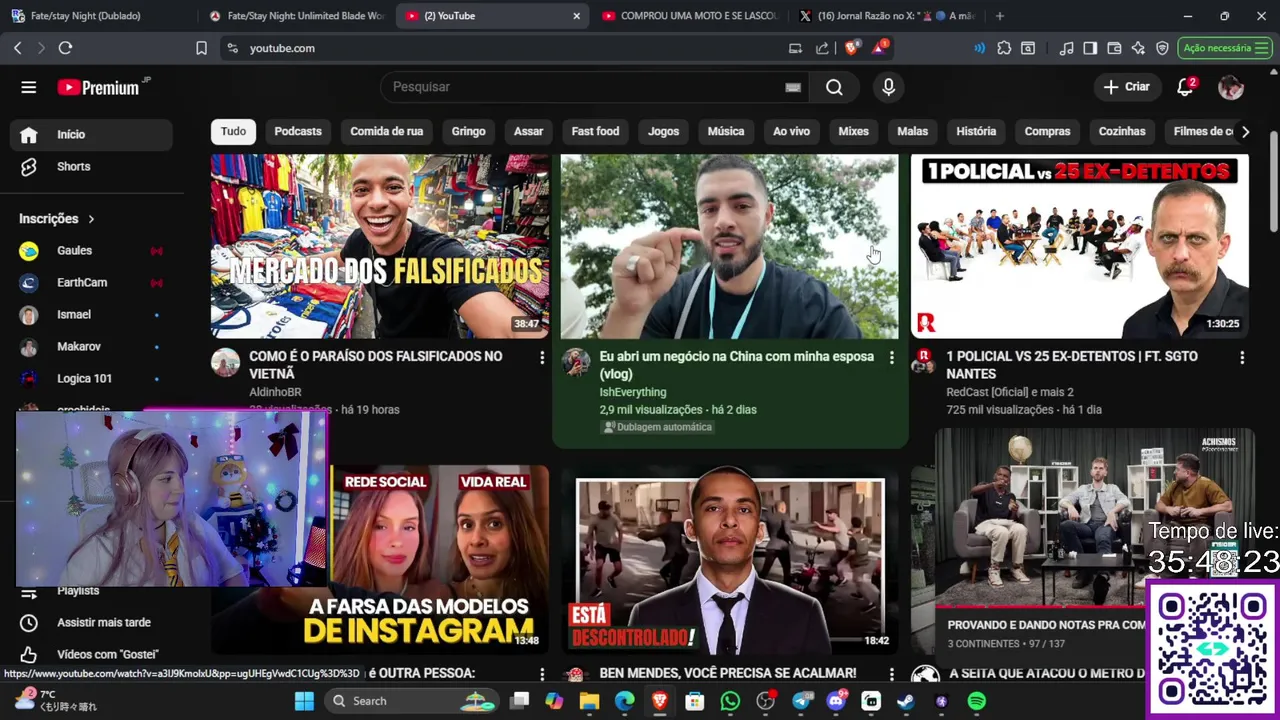Screen dimensions: 1280x720
Task: Open Discord from the taskbar
Action: pyautogui.click(x=836, y=701)
